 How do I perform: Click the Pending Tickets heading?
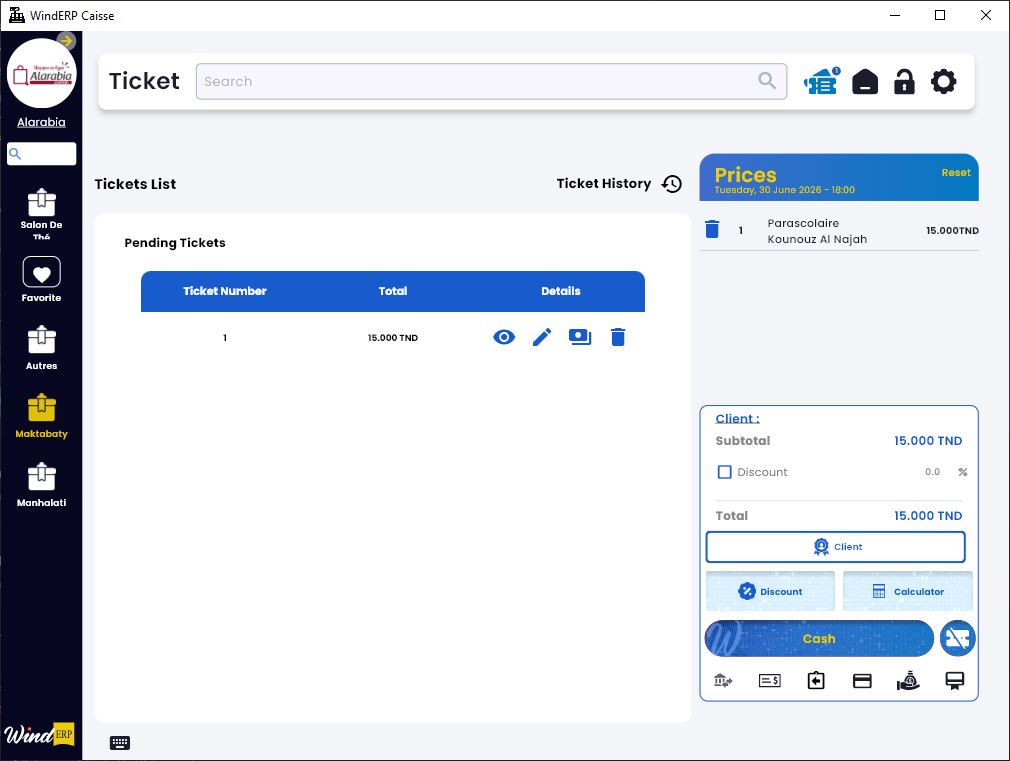(175, 243)
